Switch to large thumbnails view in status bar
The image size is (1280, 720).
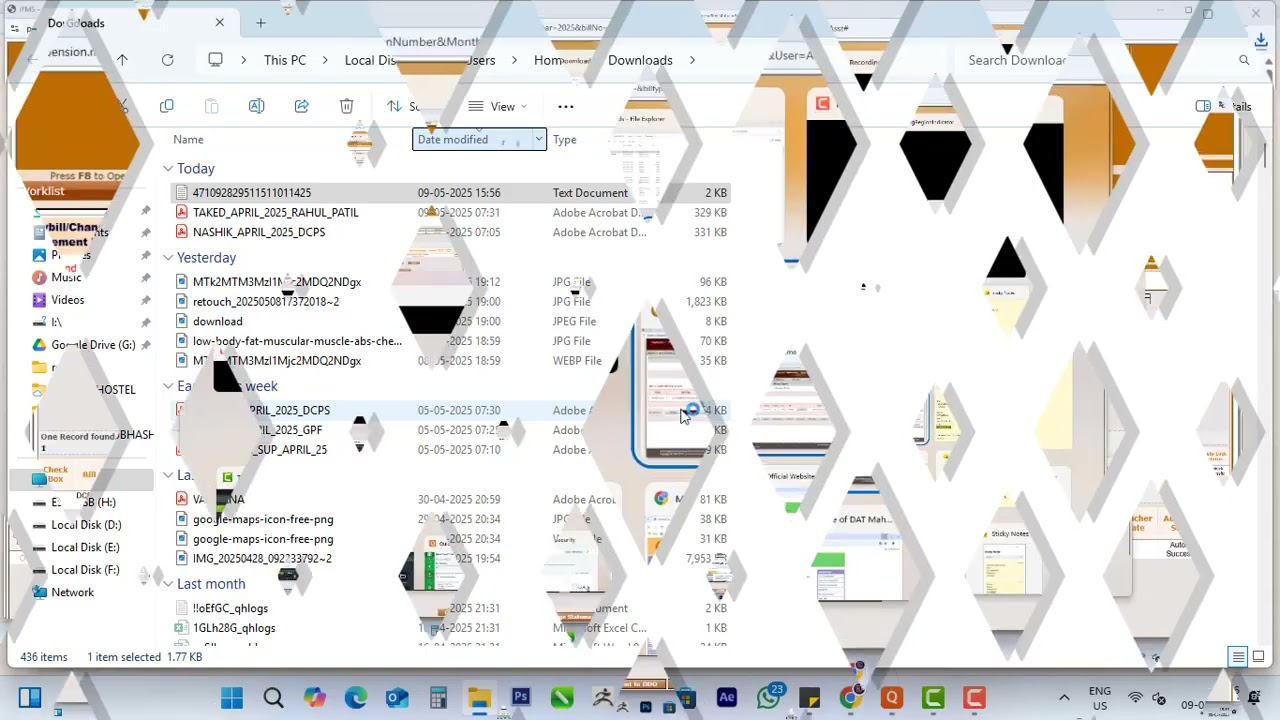click(x=1259, y=657)
